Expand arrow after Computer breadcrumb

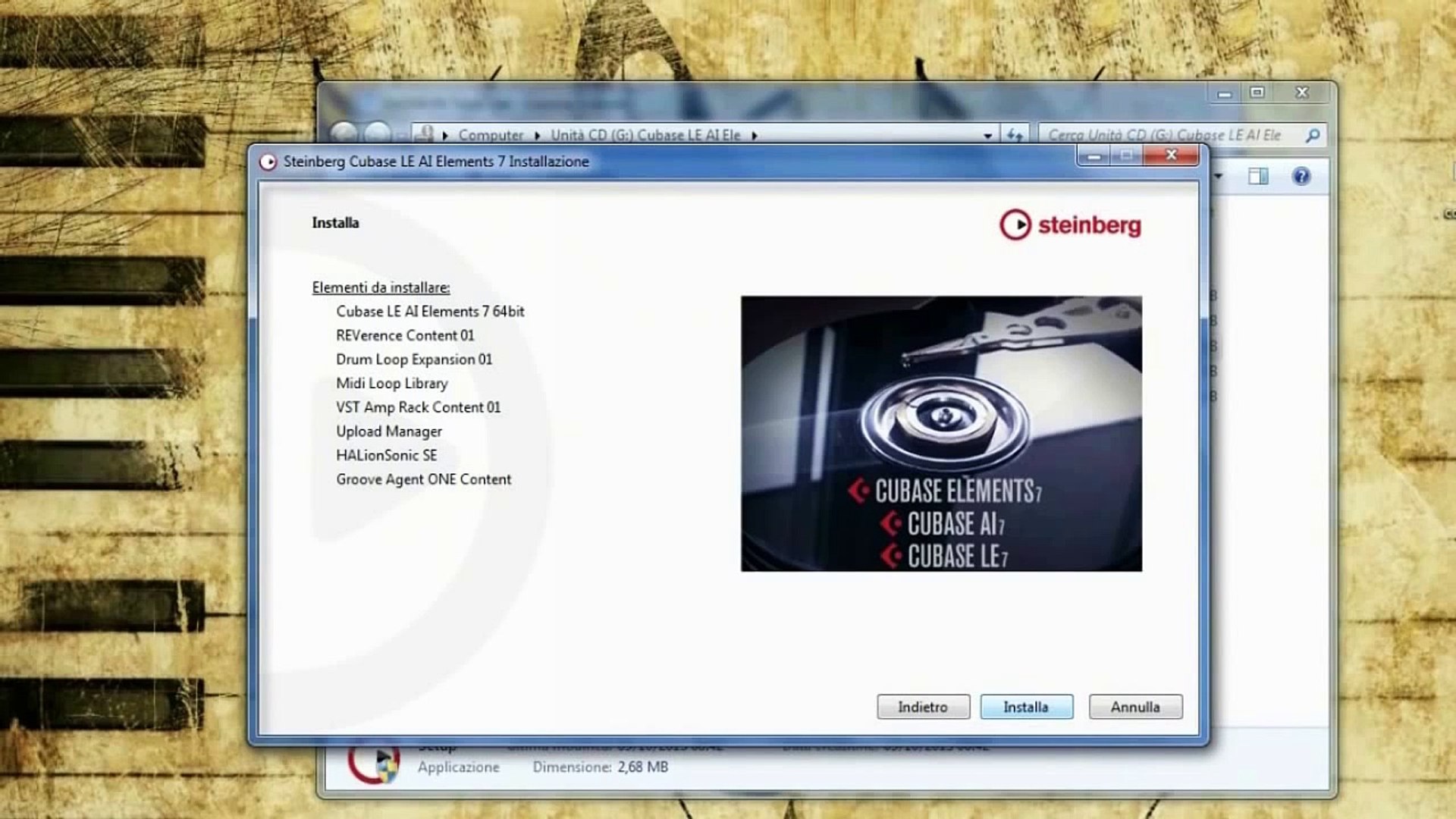point(537,136)
